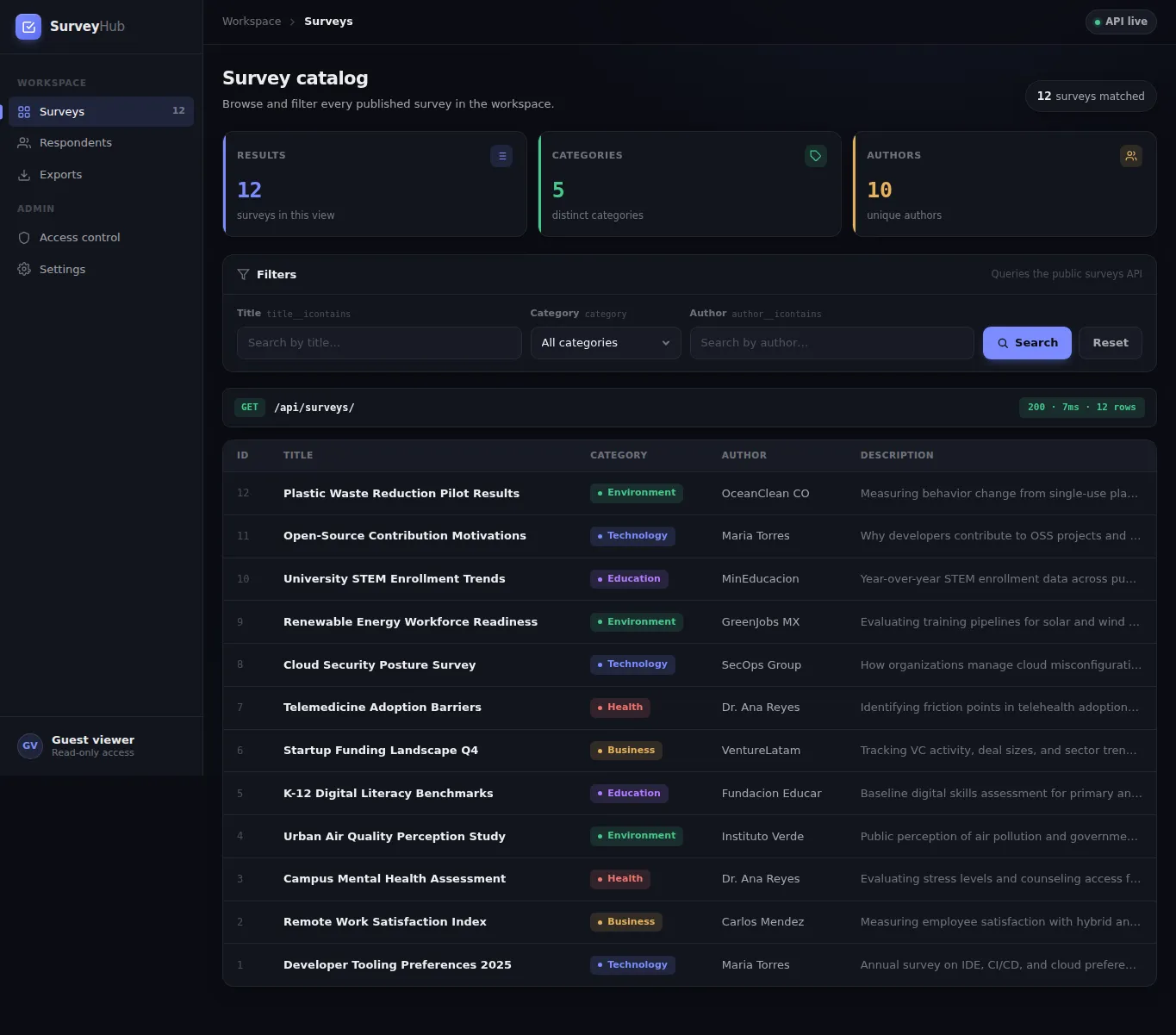
Task: Select Developer Tooling Preferences 2025 title
Action: (397, 965)
